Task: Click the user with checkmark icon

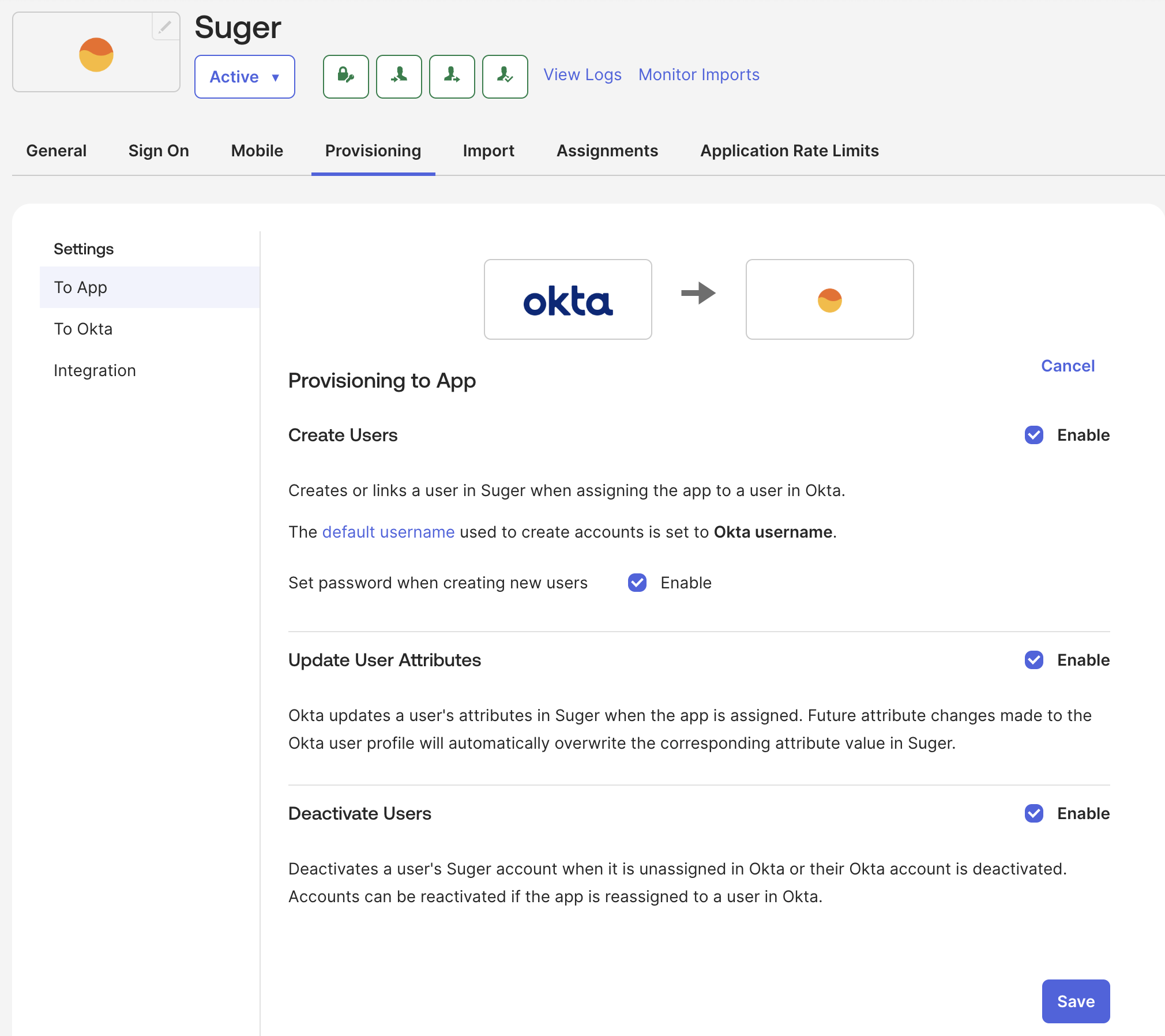Action: tap(505, 76)
